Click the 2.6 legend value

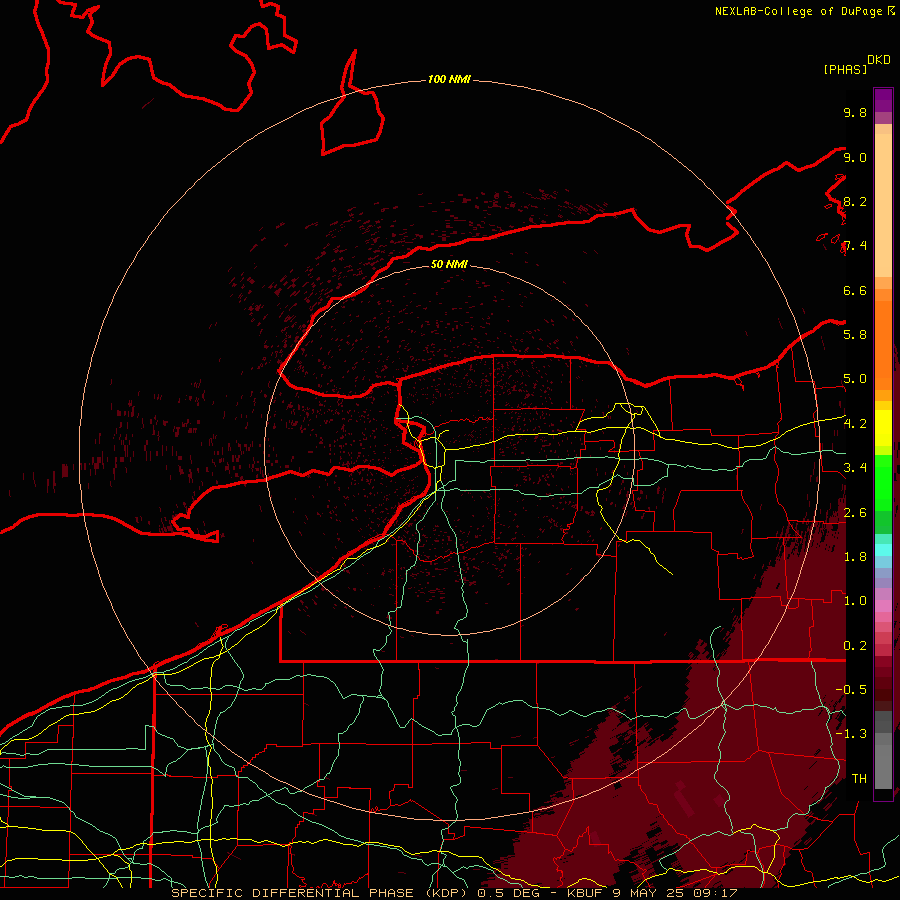[855, 512]
